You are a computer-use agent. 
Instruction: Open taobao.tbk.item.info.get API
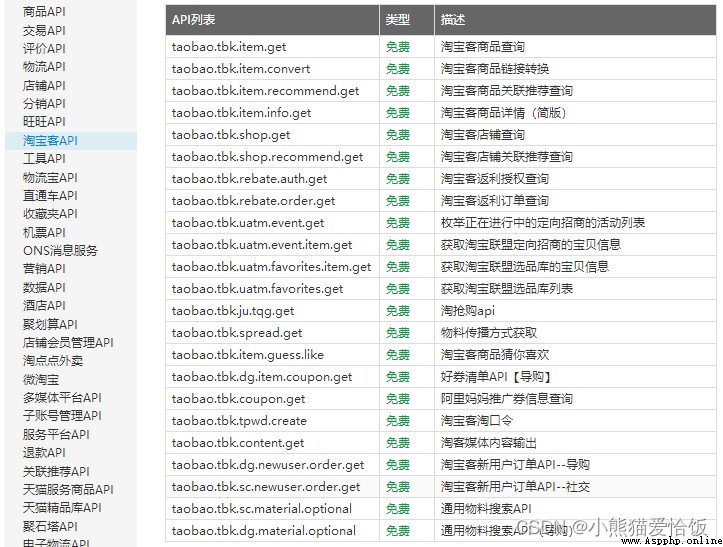(241, 113)
